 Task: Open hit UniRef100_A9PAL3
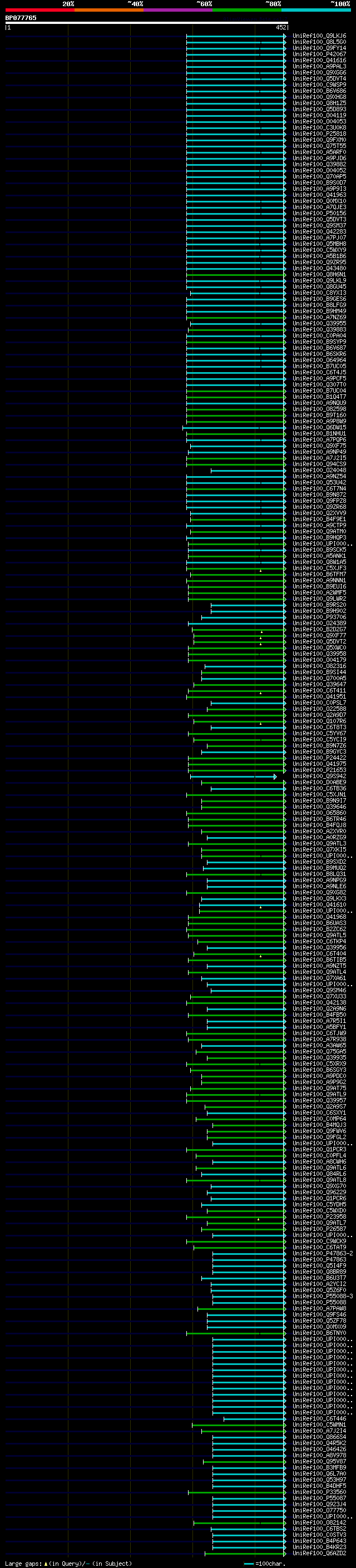[319, 66]
